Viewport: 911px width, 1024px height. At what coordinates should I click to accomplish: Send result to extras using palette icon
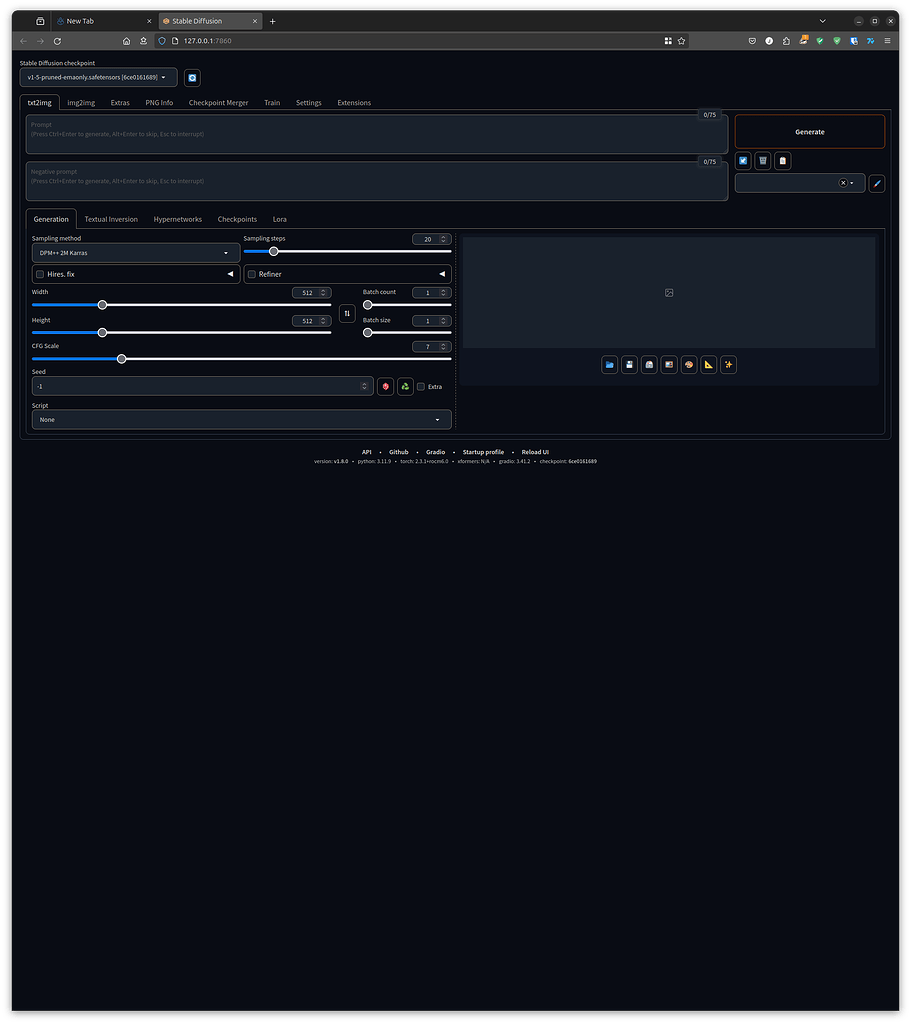pos(689,364)
